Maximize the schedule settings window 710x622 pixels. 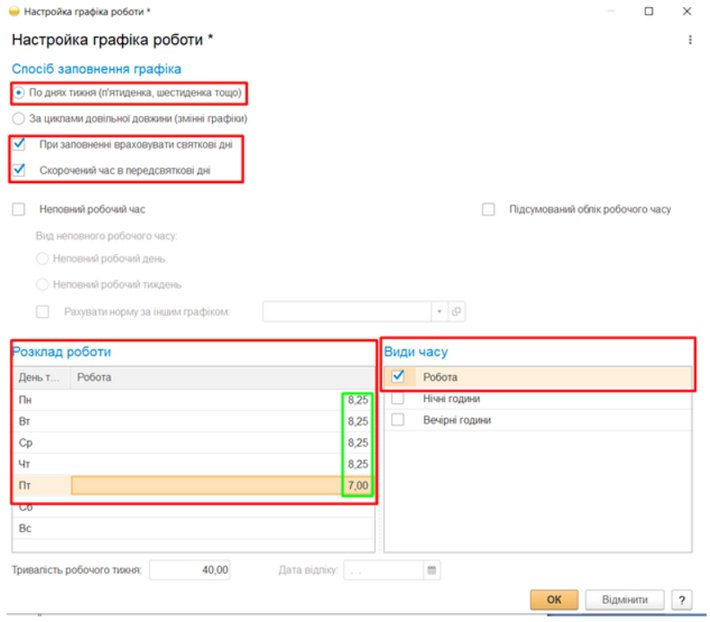[x=648, y=11]
